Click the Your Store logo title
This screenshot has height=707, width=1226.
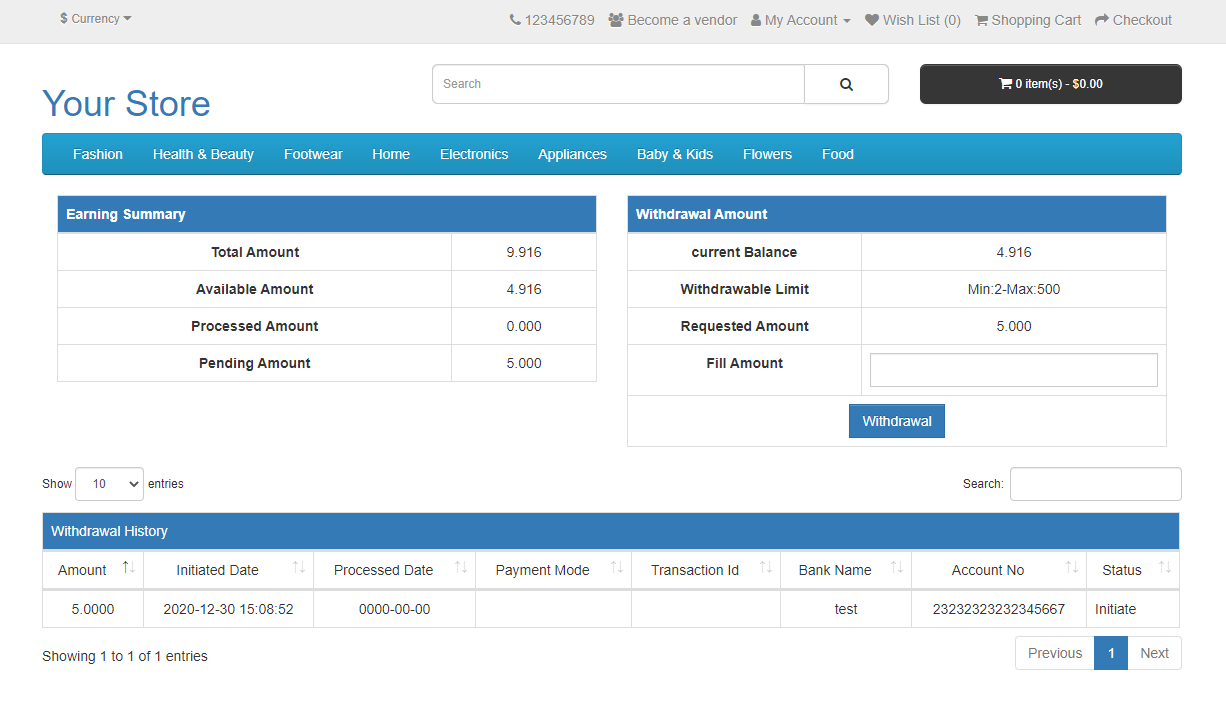point(126,104)
